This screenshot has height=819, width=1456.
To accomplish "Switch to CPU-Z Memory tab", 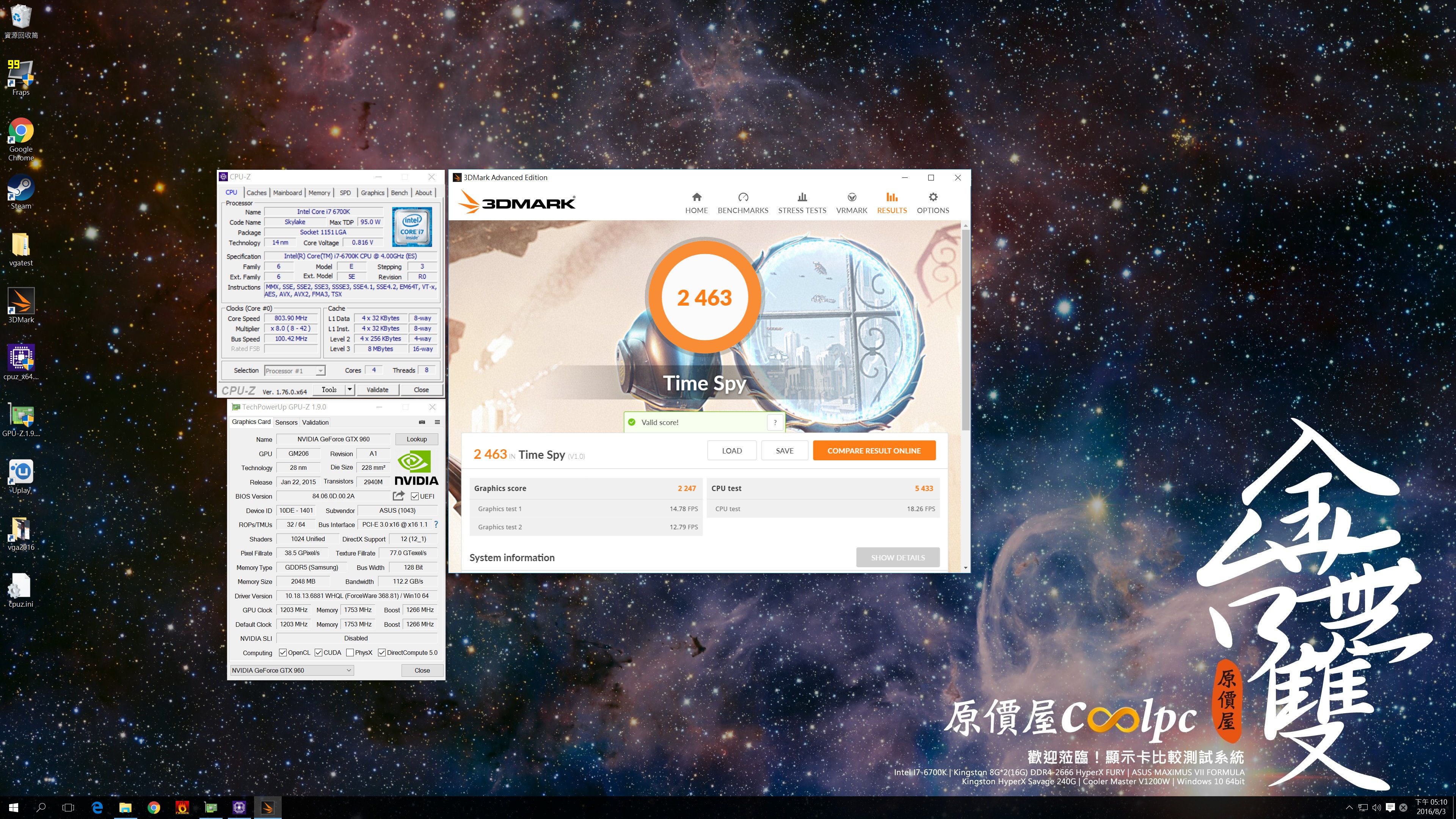I will (x=319, y=193).
